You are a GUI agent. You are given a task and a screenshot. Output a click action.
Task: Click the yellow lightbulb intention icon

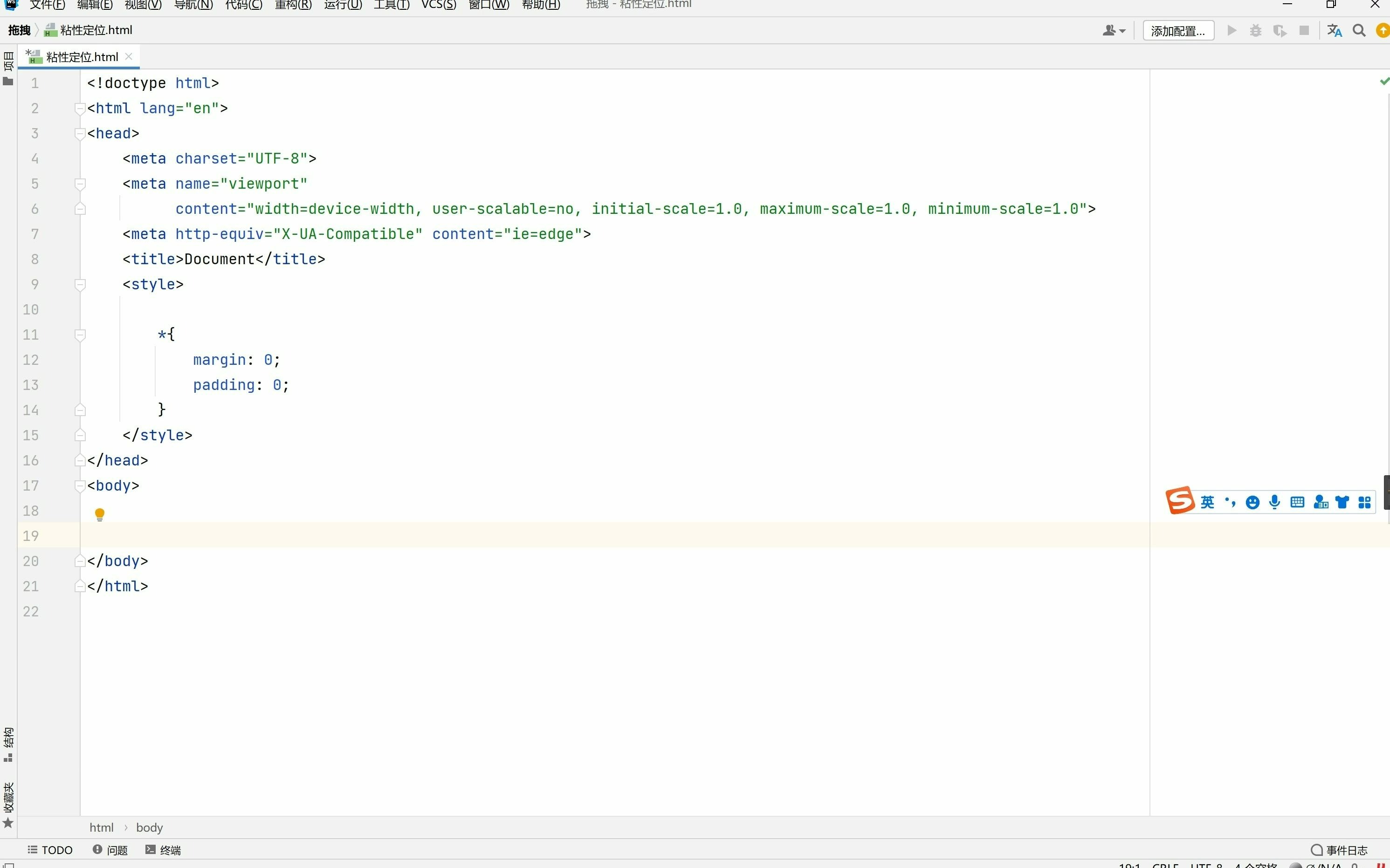point(99,514)
